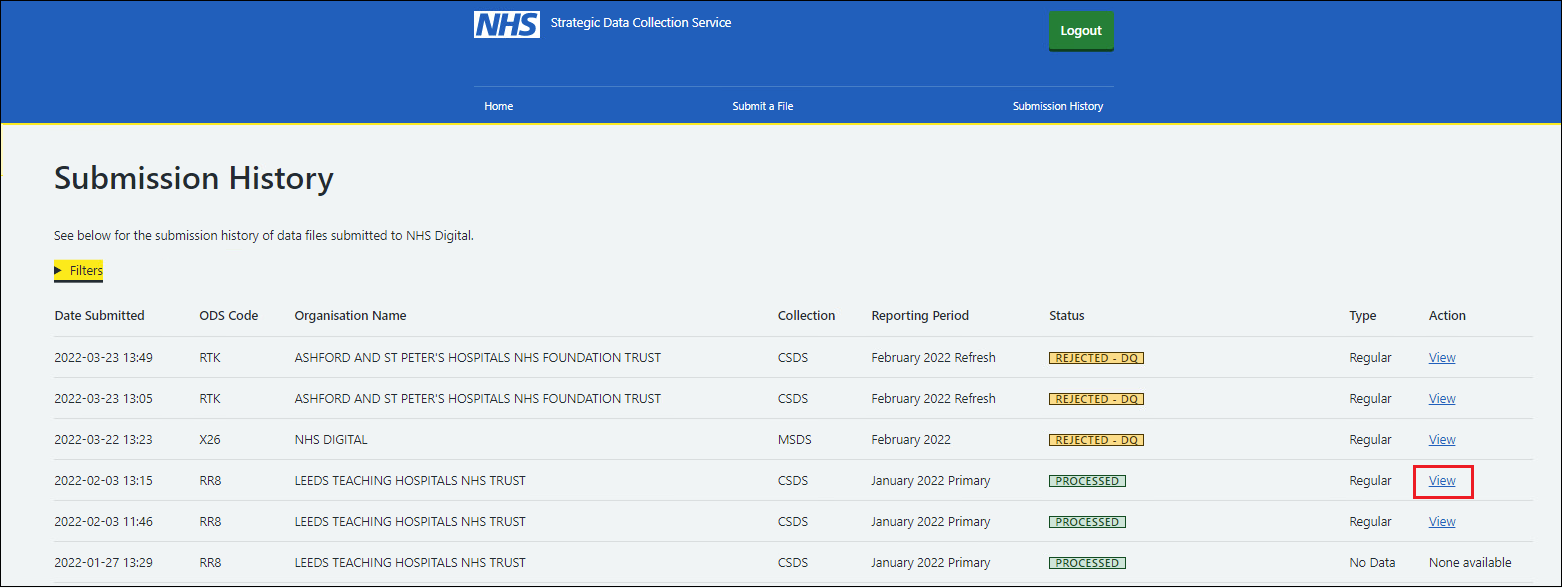Click the ODS Code column header
The image size is (1562, 588).
(x=228, y=316)
